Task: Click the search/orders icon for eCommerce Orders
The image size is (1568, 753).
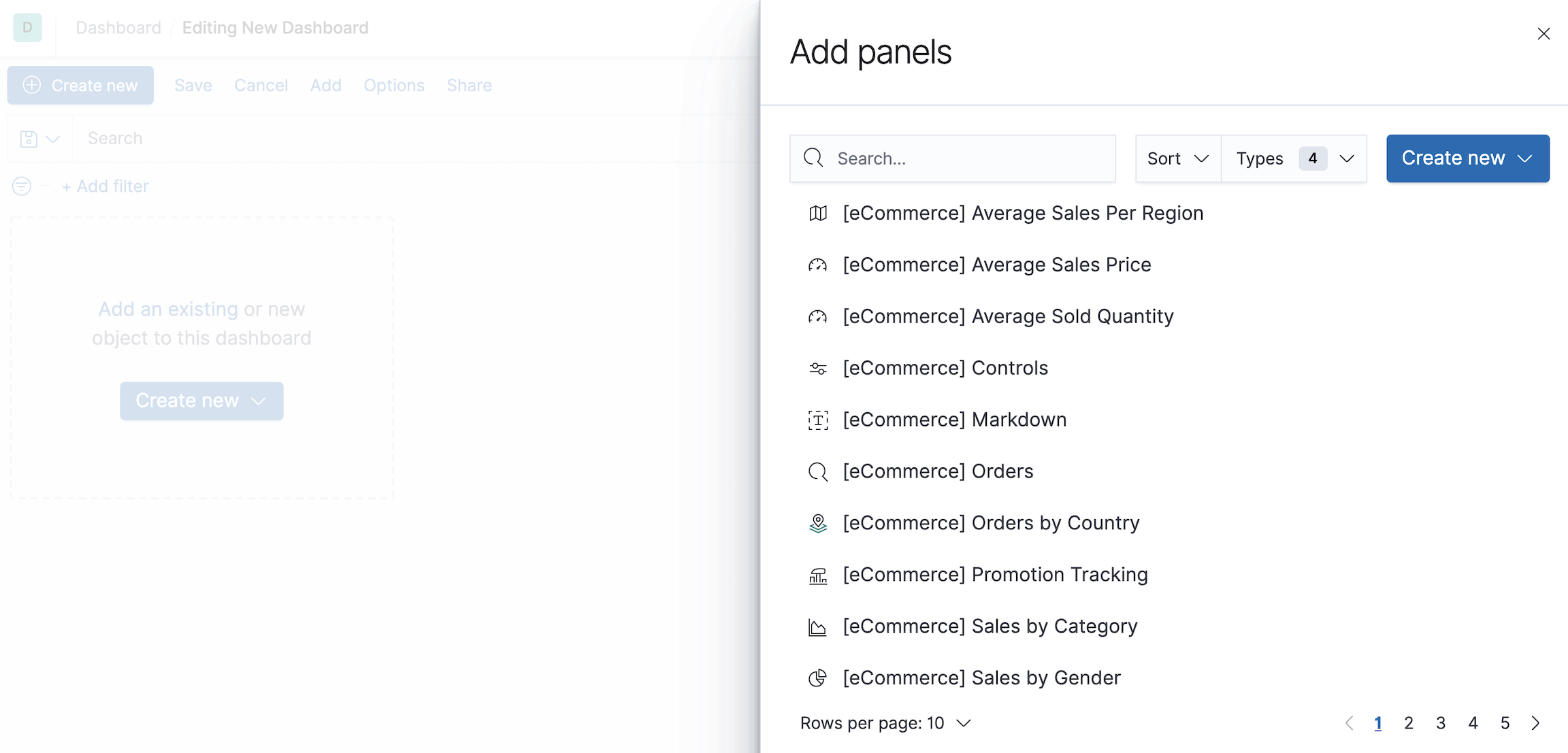Action: (x=818, y=471)
